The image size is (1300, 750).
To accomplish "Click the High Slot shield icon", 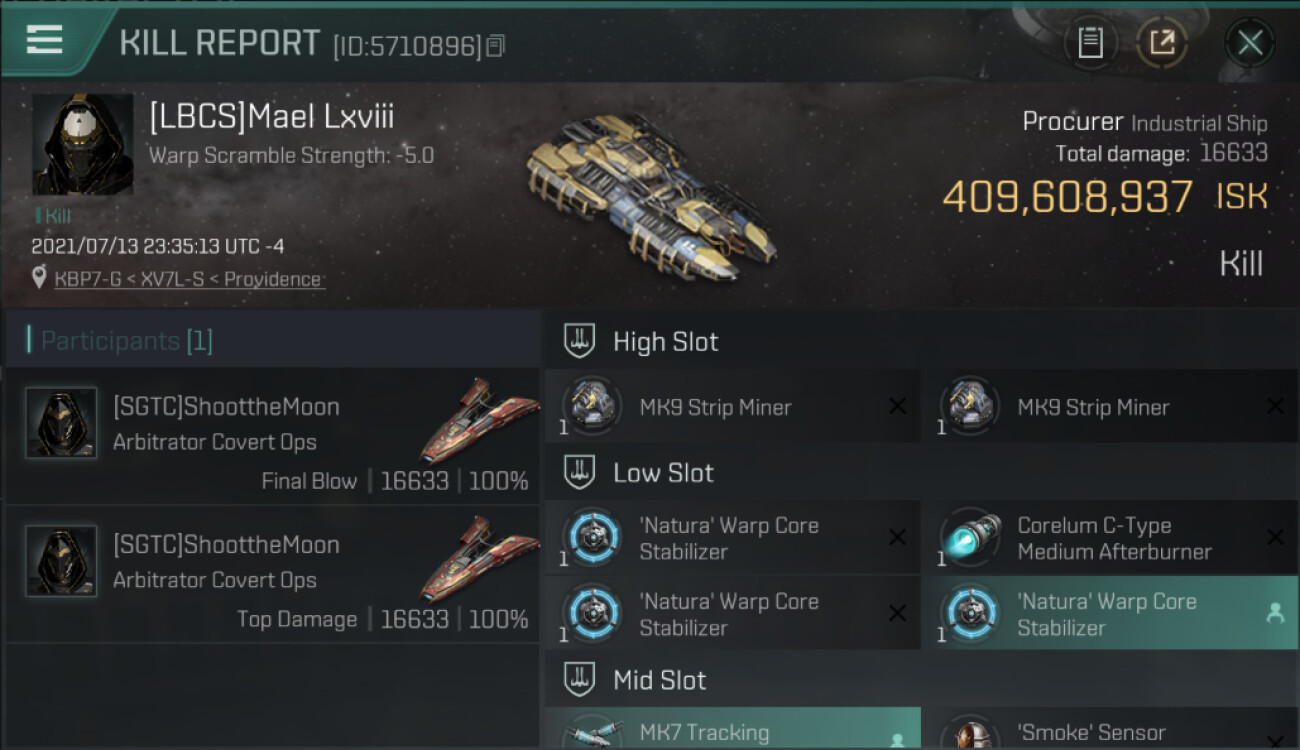I will (x=579, y=341).
